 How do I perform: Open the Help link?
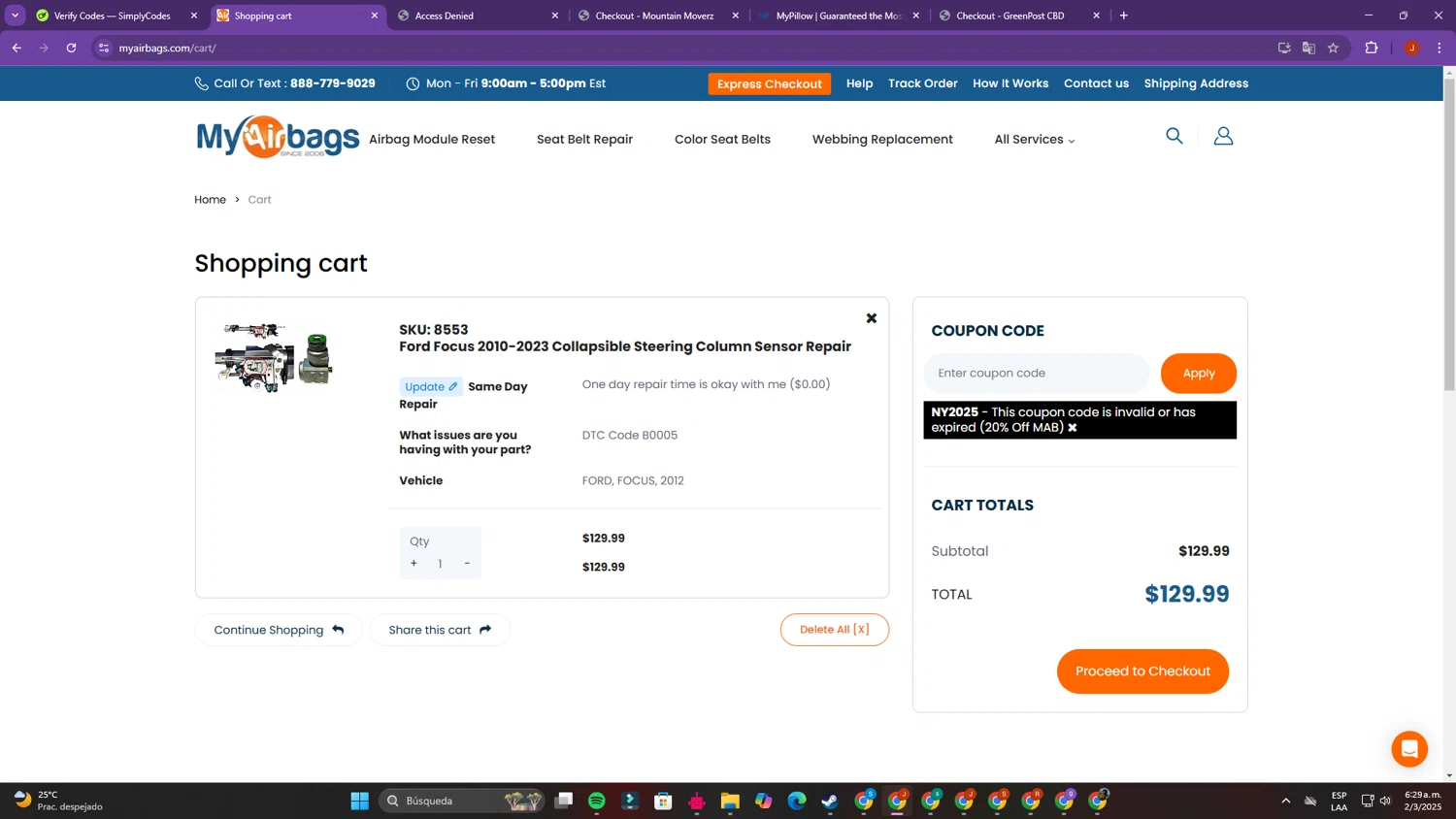859,83
